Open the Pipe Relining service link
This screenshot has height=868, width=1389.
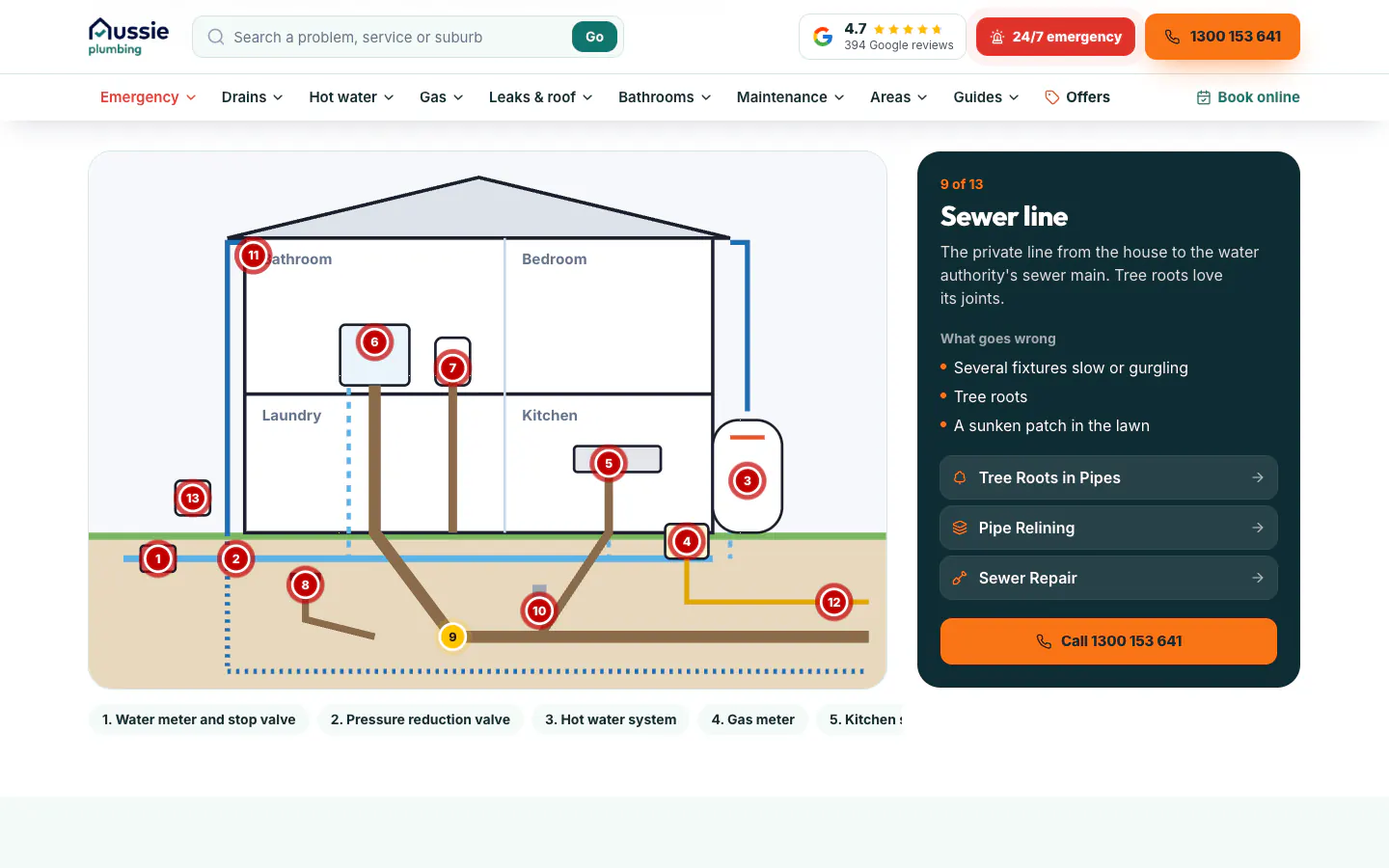pyautogui.click(x=1108, y=528)
